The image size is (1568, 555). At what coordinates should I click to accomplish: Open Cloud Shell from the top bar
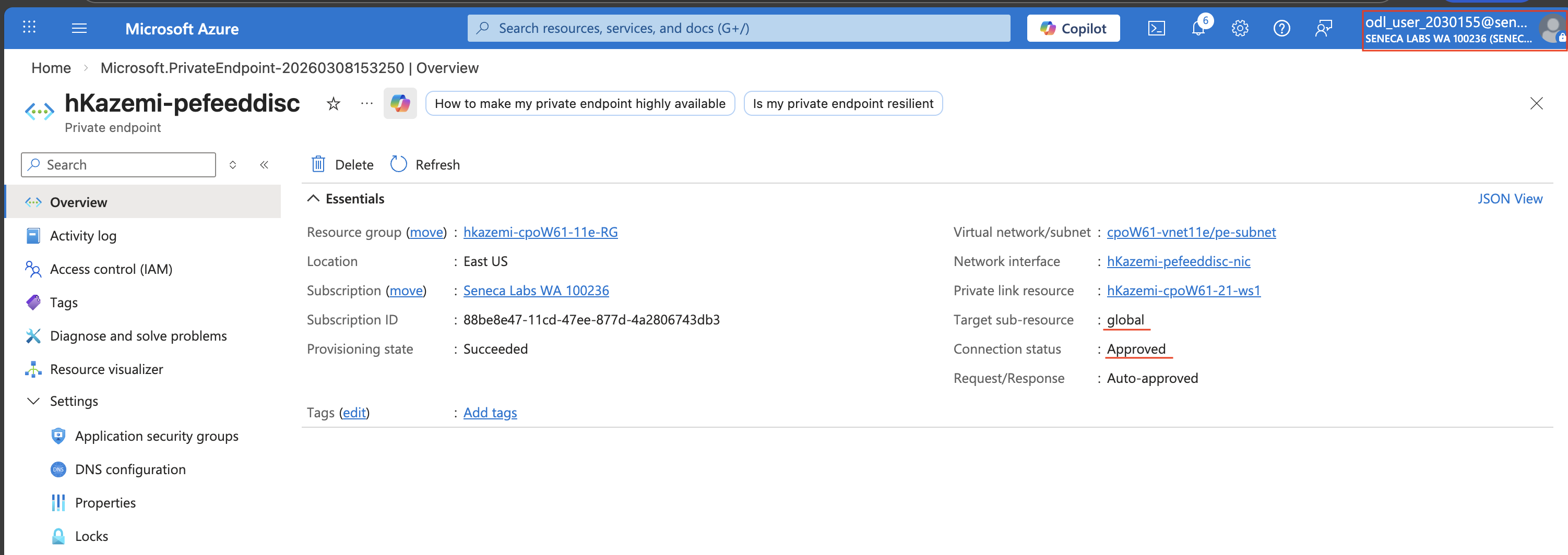tap(1156, 29)
